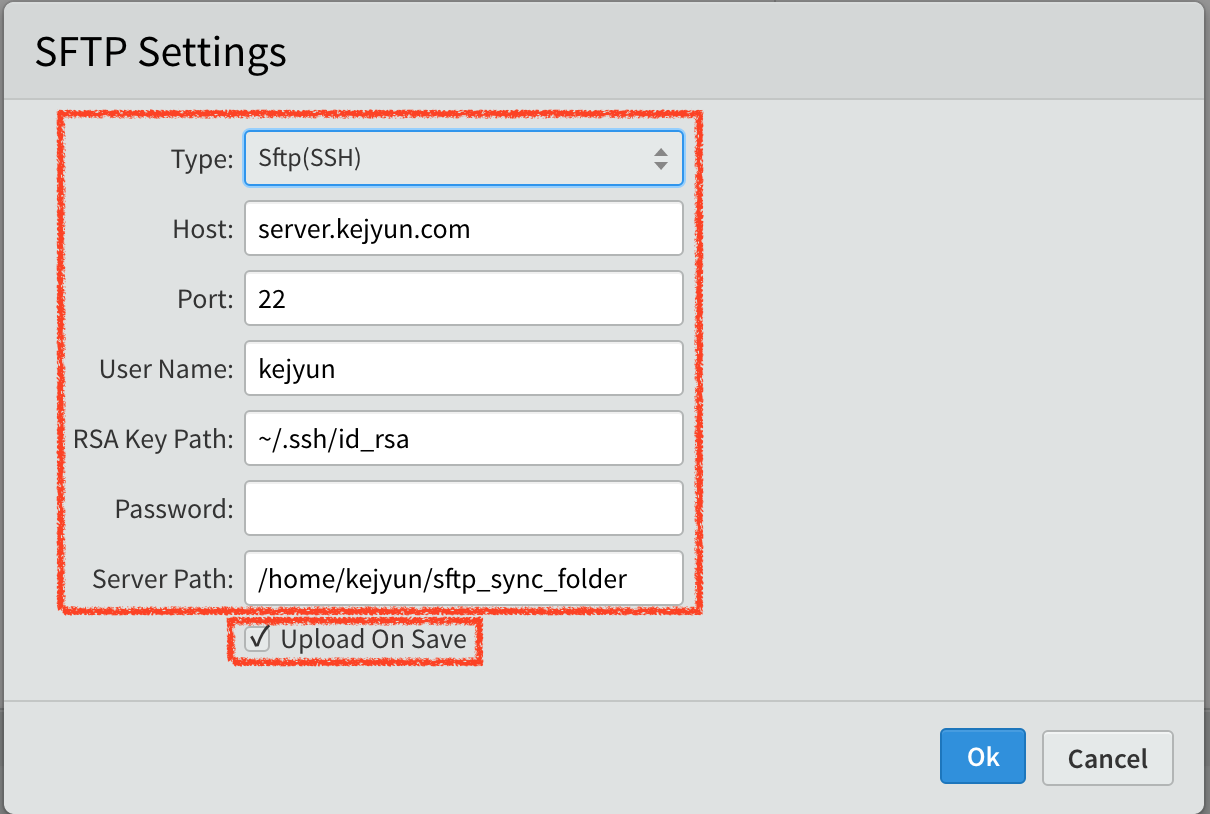Focus the Port field containing 22
This screenshot has width=1210, height=814.
(464, 298)
